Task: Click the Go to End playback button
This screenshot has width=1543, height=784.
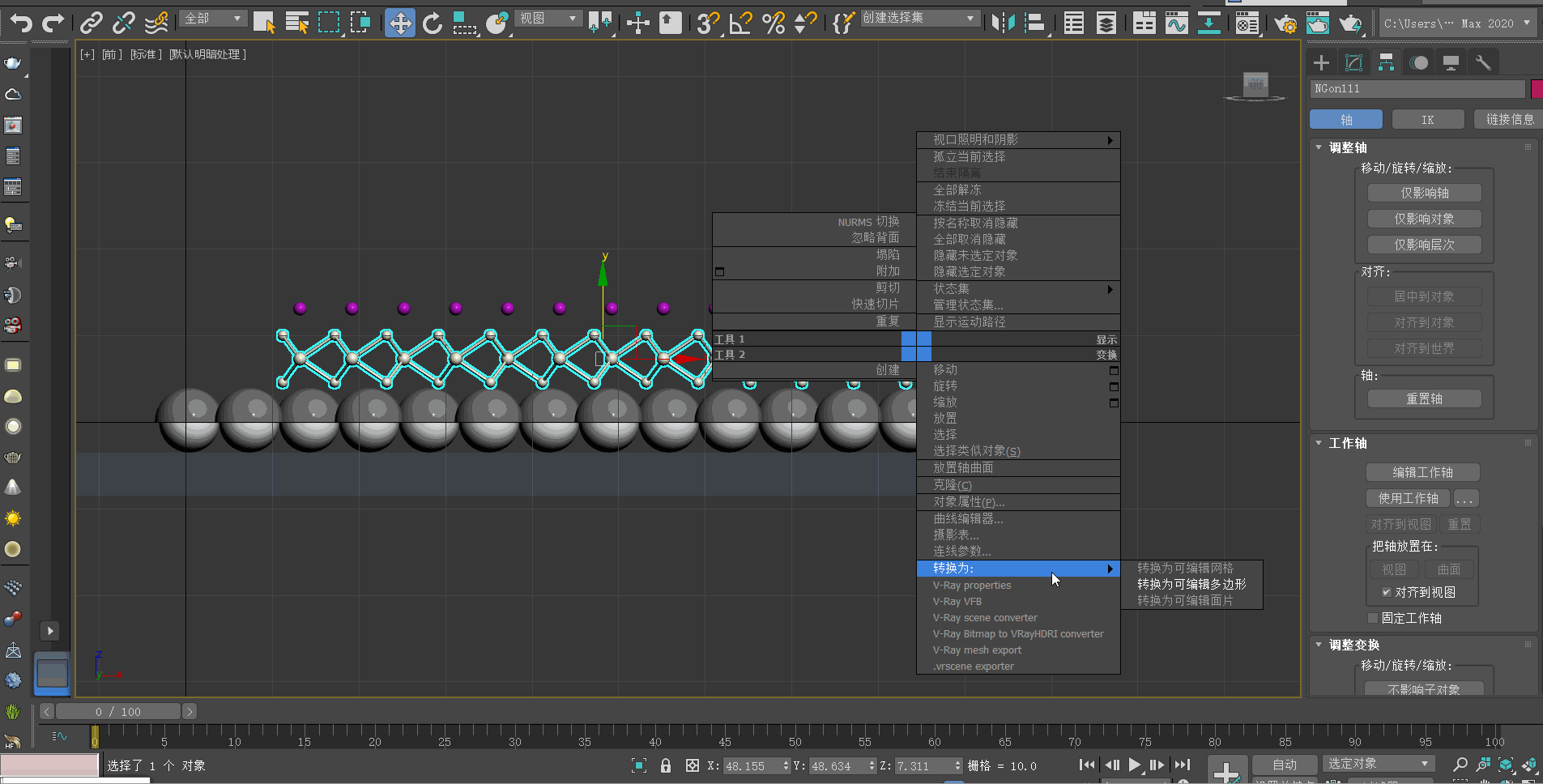Action: pos(1183,765)
